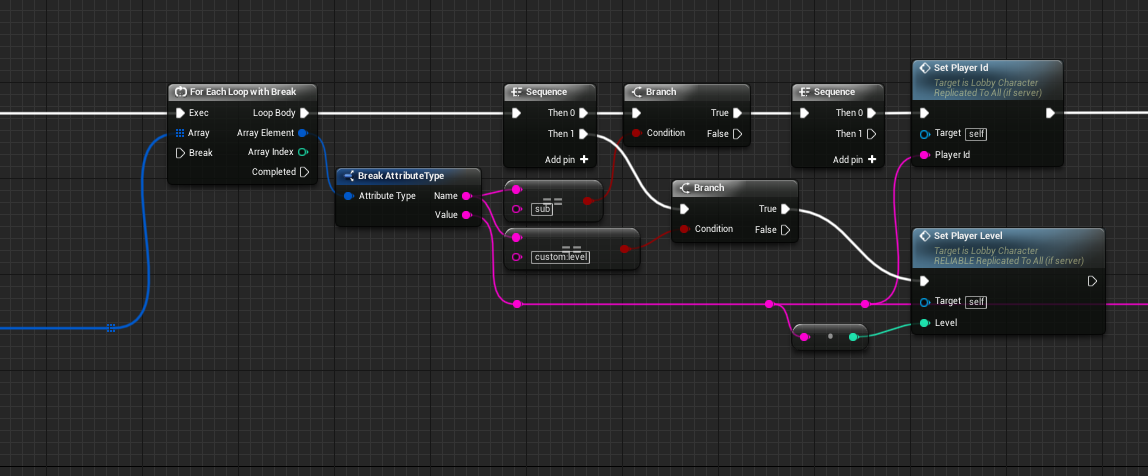Click the Level input pin on Set Player Level
The width and height of the screenshot is (1148, 476).
point(924,323)
